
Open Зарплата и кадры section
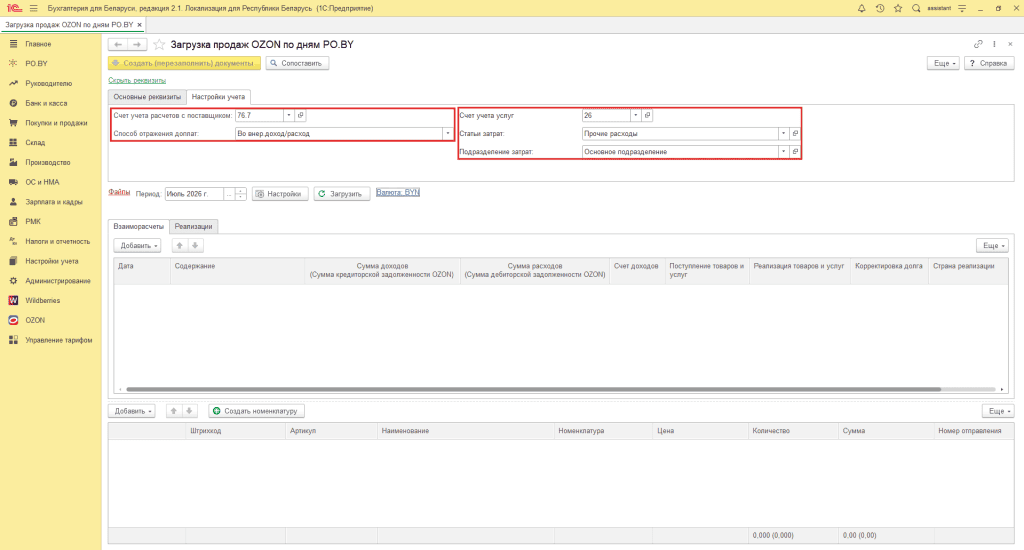54,202
